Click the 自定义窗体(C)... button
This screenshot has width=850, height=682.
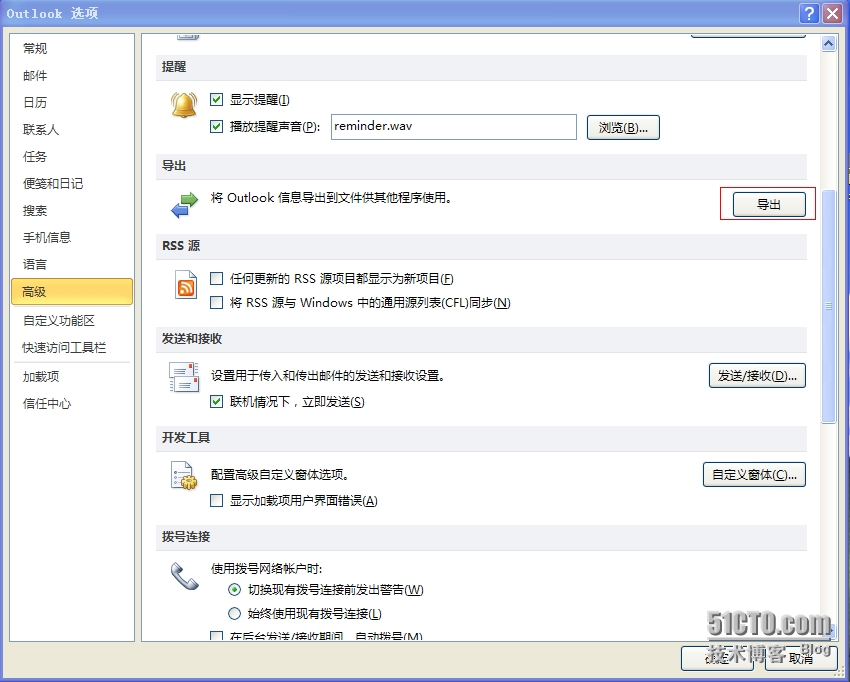pyautogui.click(x=754, y=474)
